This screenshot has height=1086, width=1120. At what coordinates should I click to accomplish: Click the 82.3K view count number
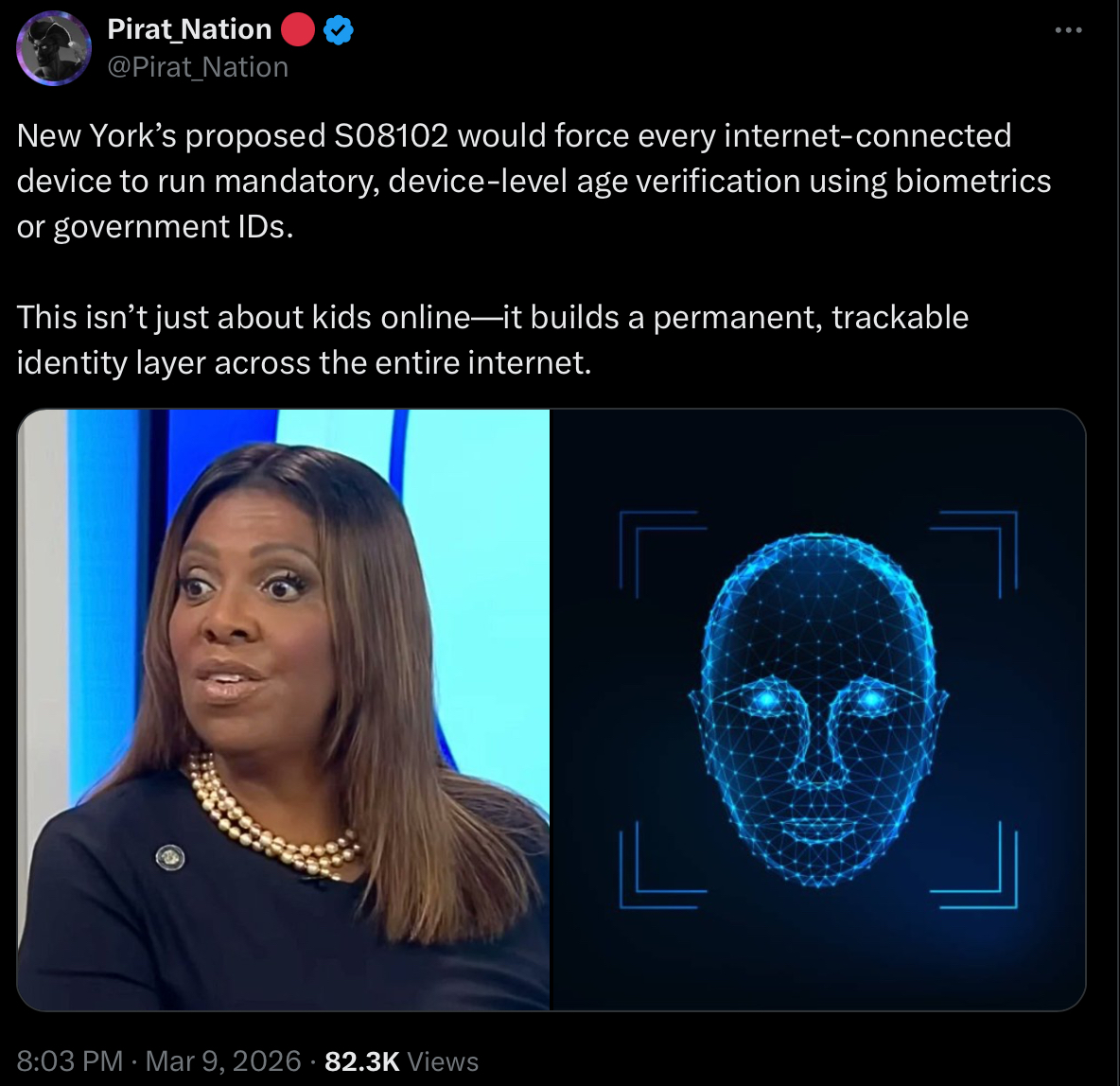click(361, 1061)
